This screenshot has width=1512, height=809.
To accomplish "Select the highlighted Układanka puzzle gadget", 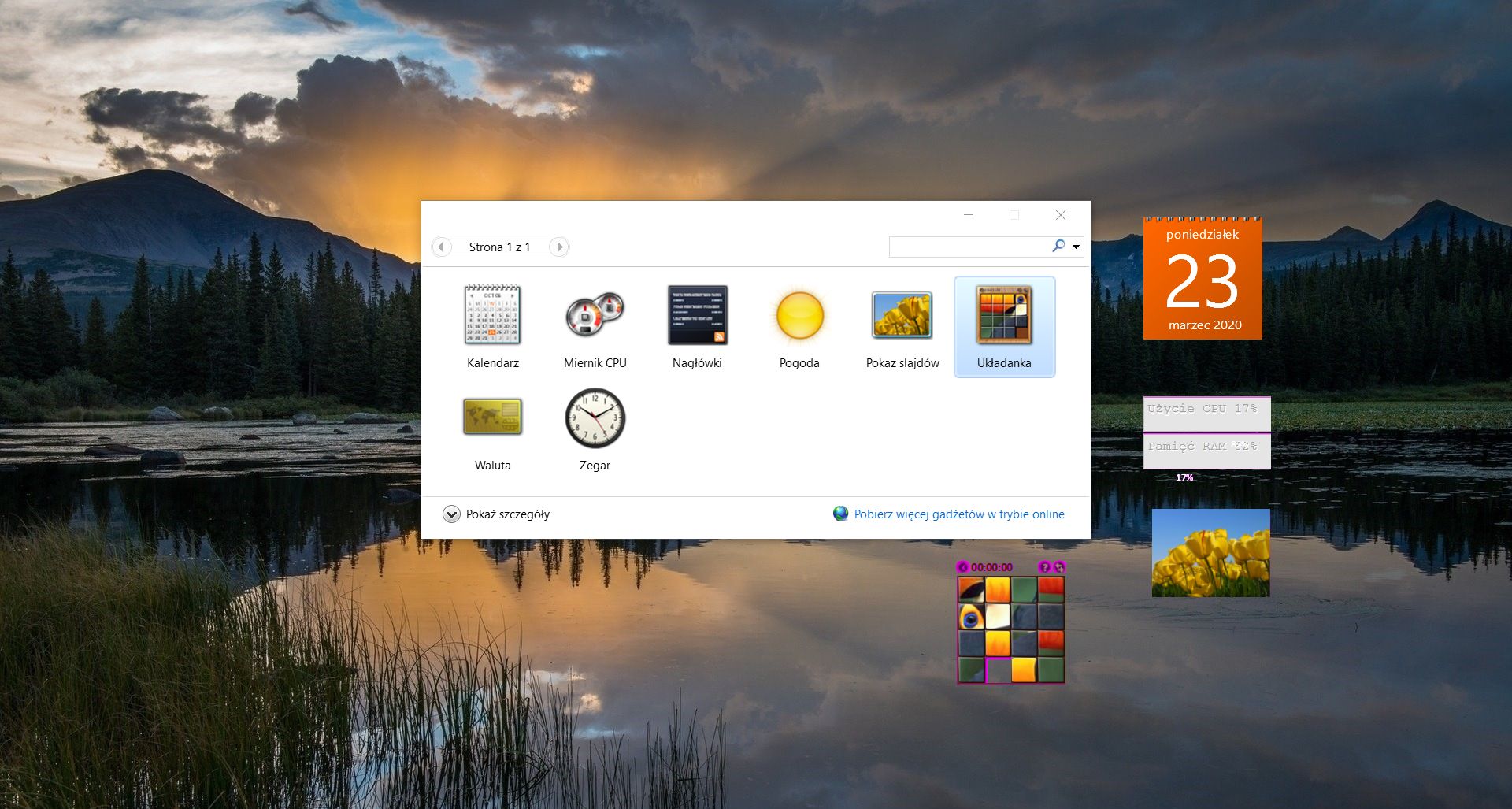I will coord(1004,315).
